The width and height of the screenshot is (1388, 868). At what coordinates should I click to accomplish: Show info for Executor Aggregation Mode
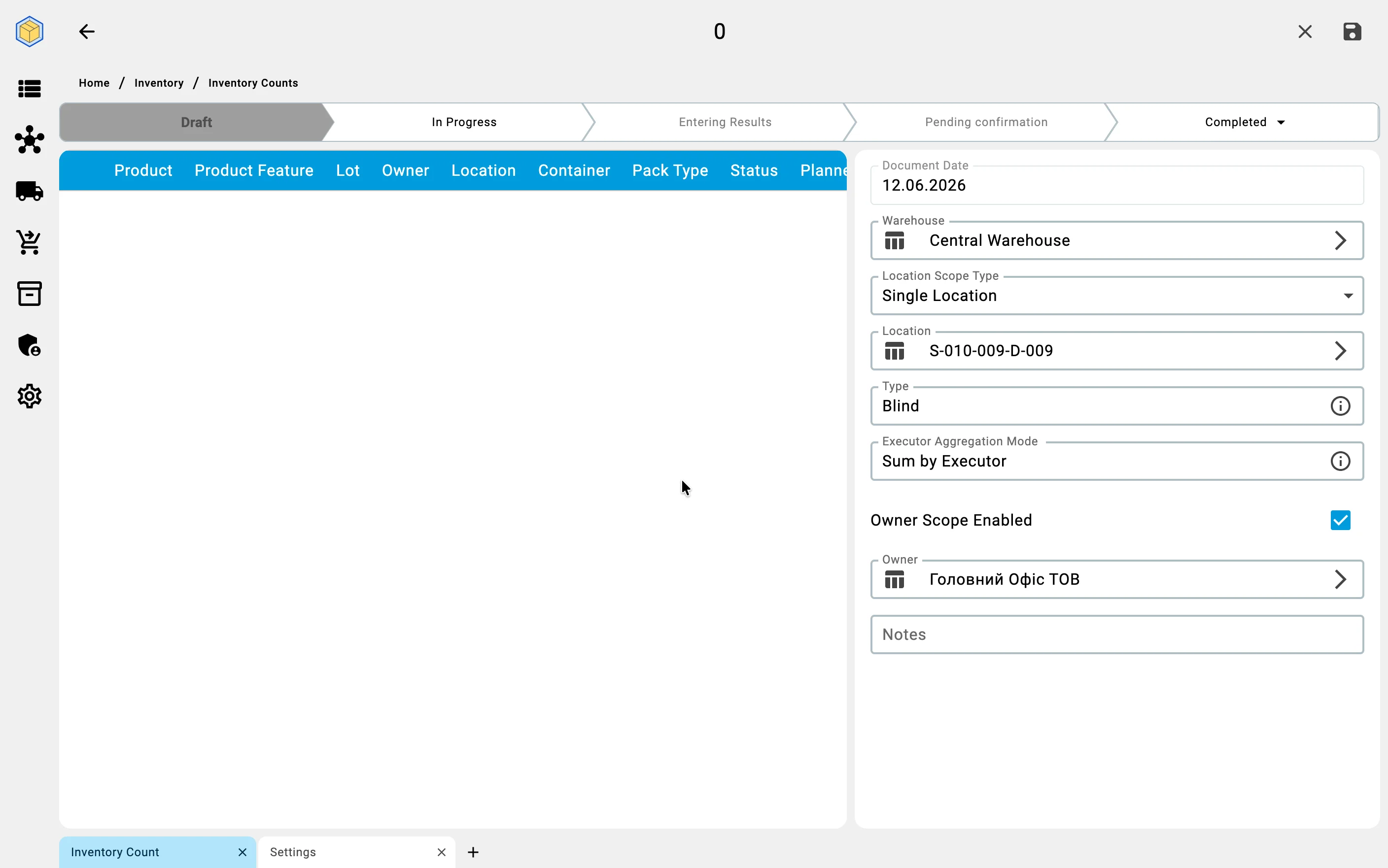tap(1340, 461)
